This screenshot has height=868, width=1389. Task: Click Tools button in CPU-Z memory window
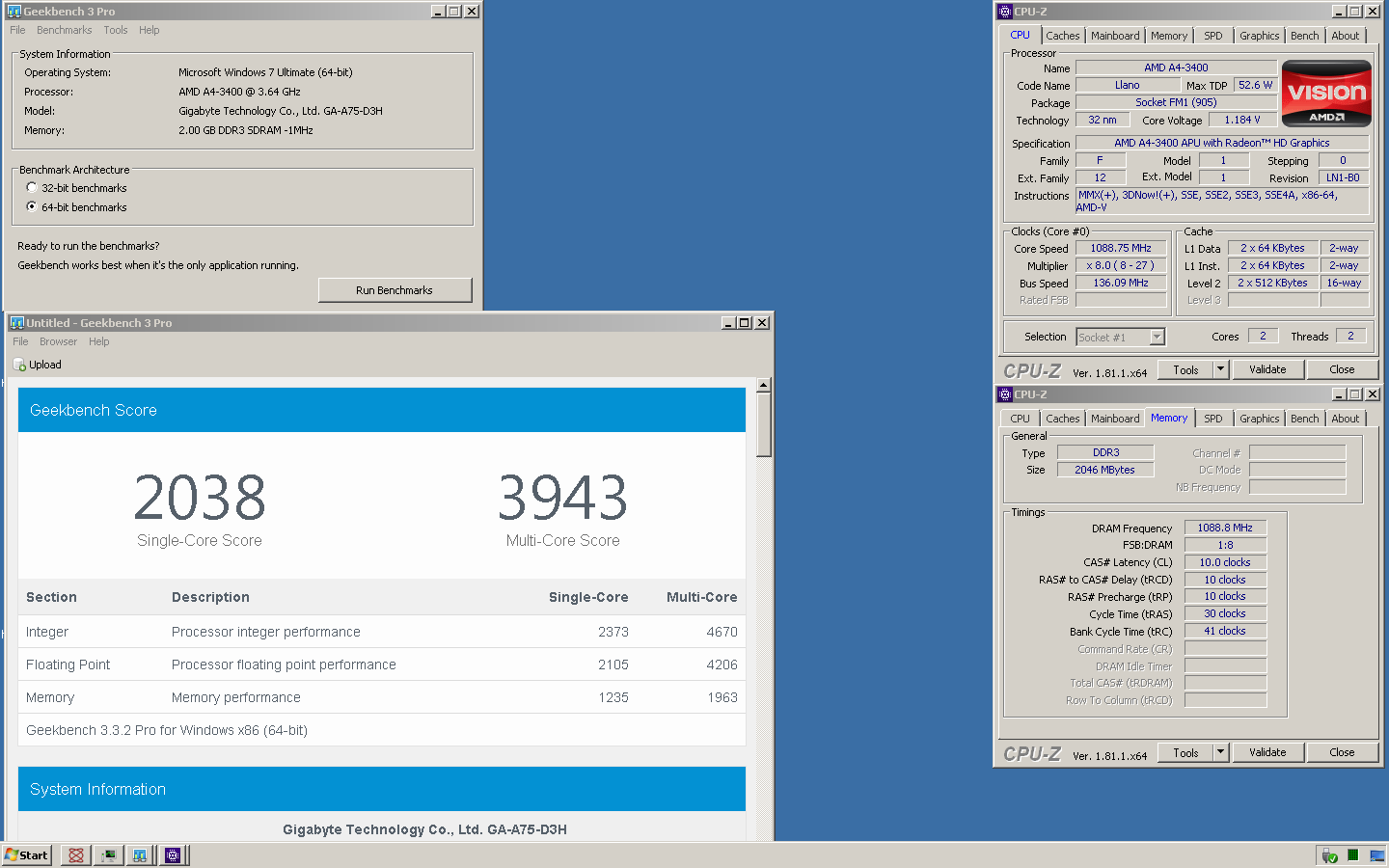click(1185, 752)
